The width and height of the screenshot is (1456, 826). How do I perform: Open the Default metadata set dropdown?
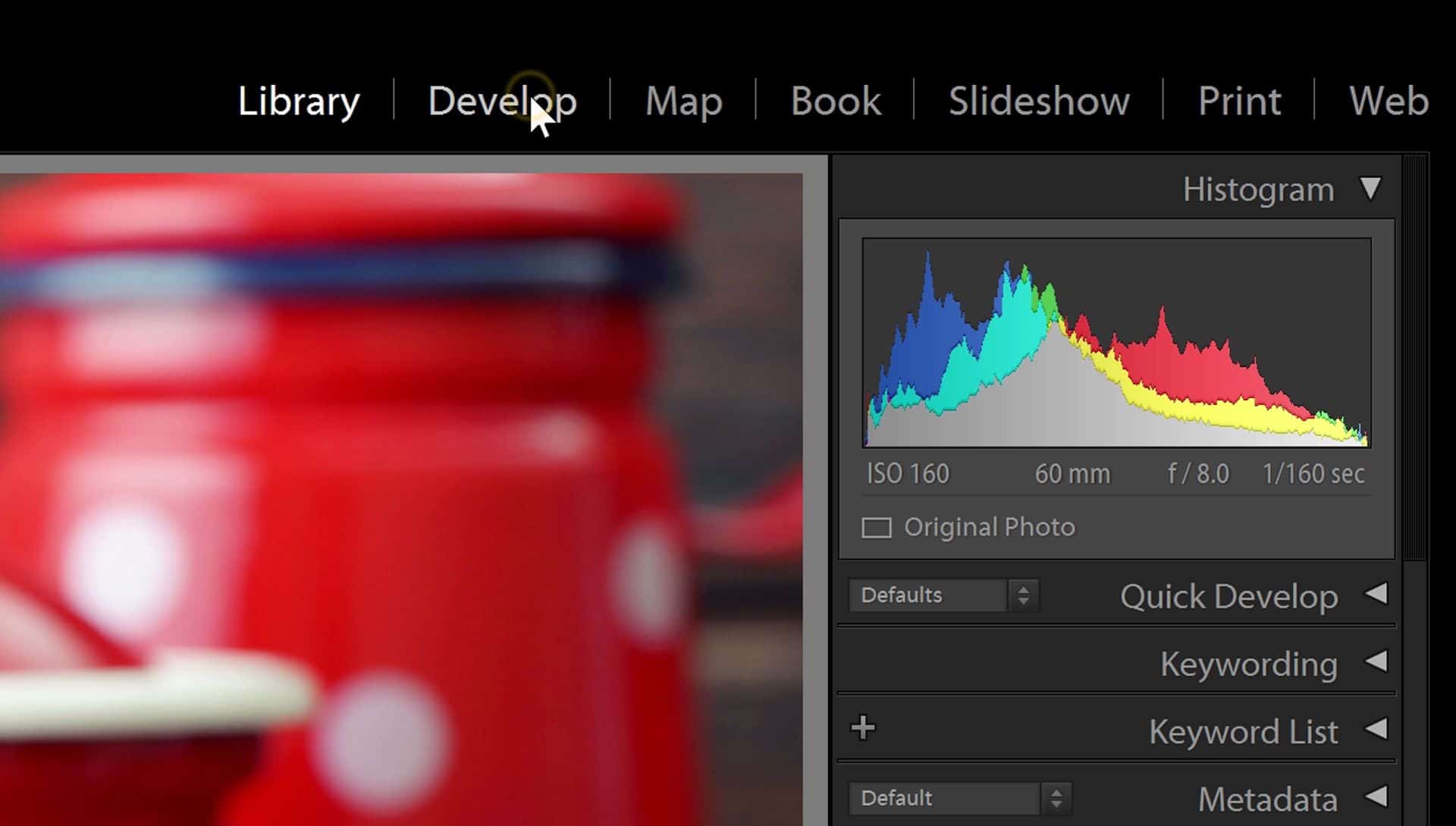tap(959, 799)
